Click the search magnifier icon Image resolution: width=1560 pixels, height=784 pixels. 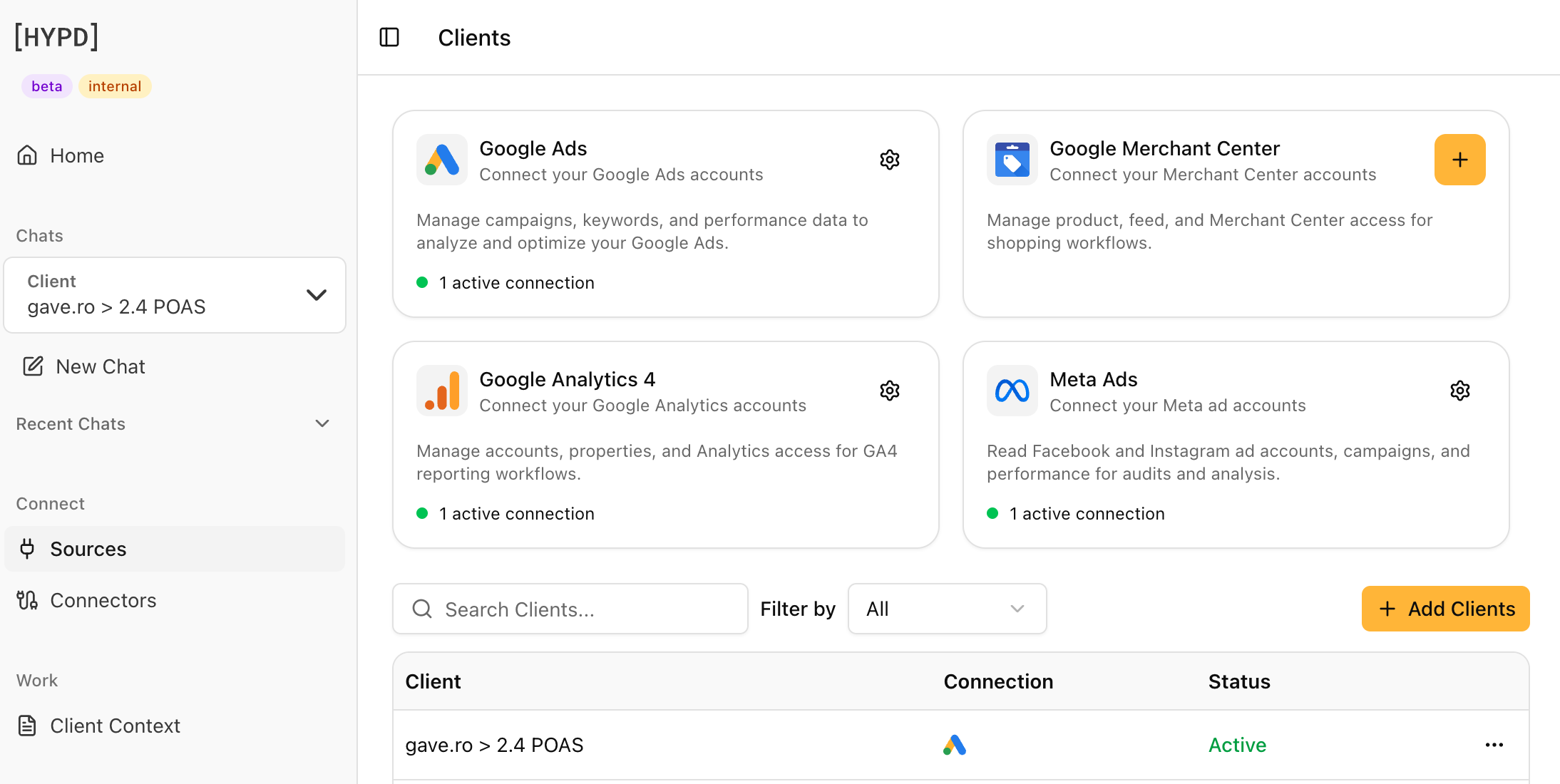(x=422, y=609)
